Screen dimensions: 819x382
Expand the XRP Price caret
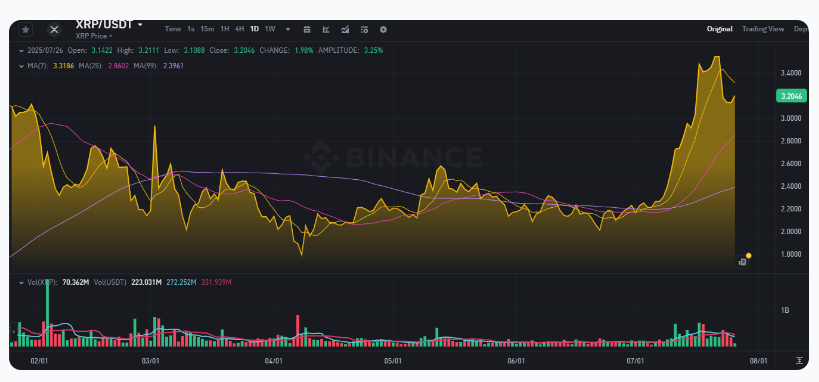(x=111, y=36)
